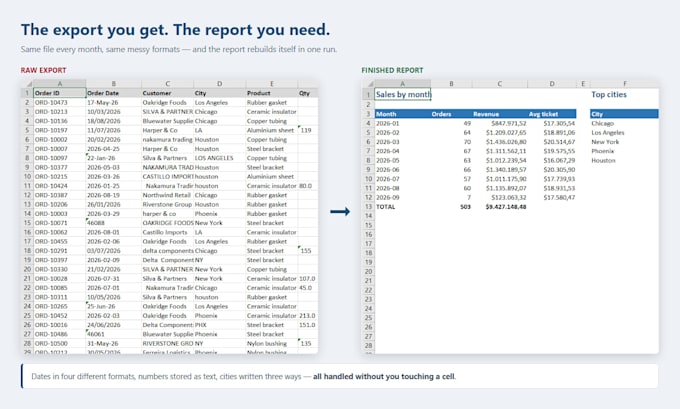Select the Qty cell 213.0
The height and width of the screenshot is (409, 680).
[x=308, y=316]
